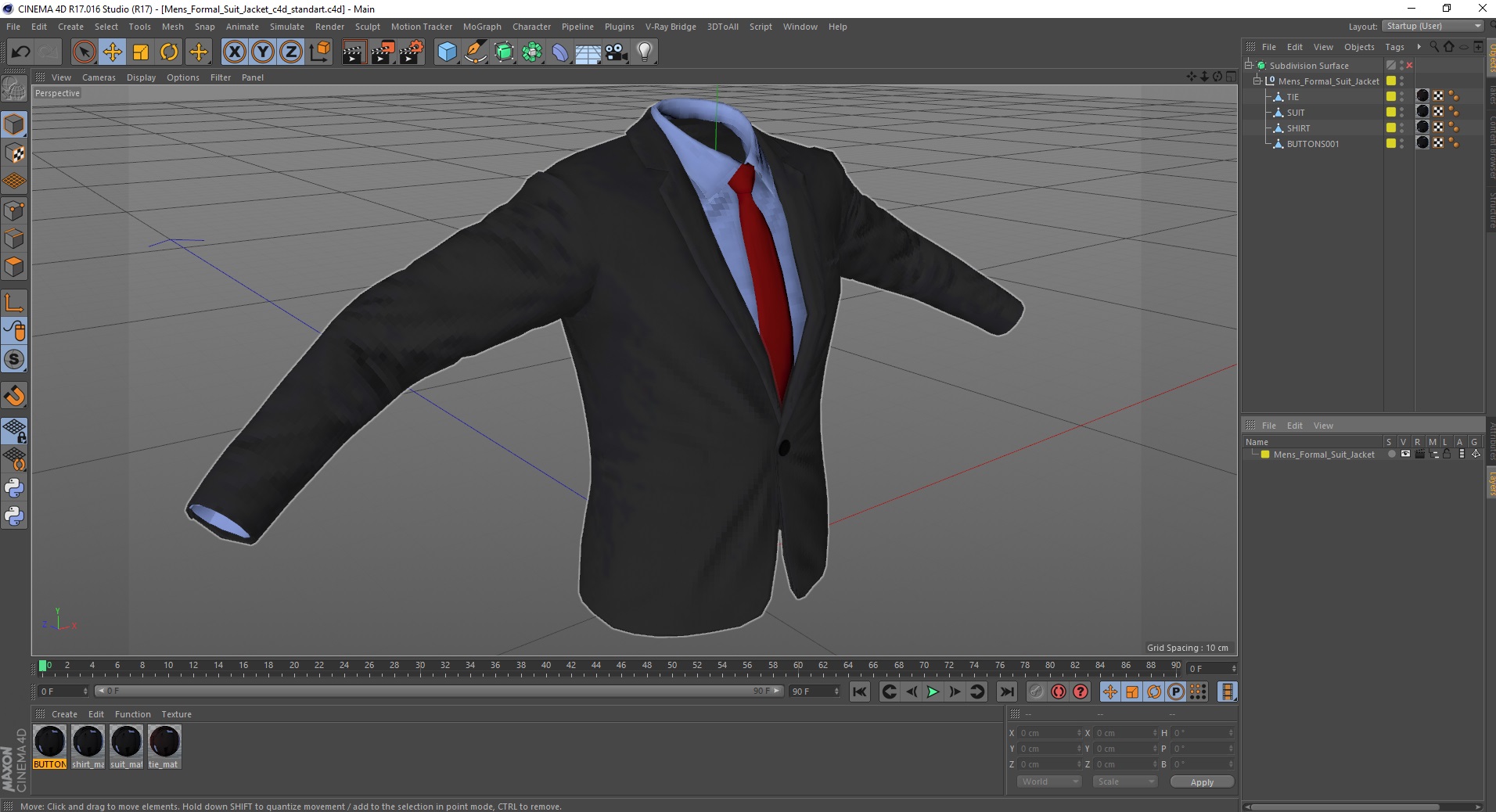Open Layout dropdown Startup (User)
Viewport: 1496px width, 812px height.
pyautogui.click(x=1432, y=26)
